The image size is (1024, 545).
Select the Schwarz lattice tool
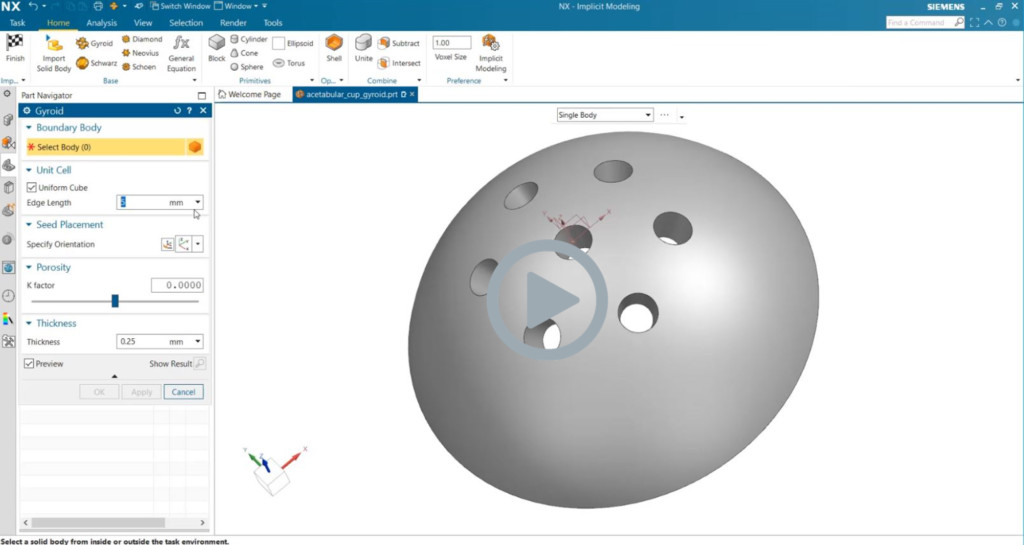[97, 63]
